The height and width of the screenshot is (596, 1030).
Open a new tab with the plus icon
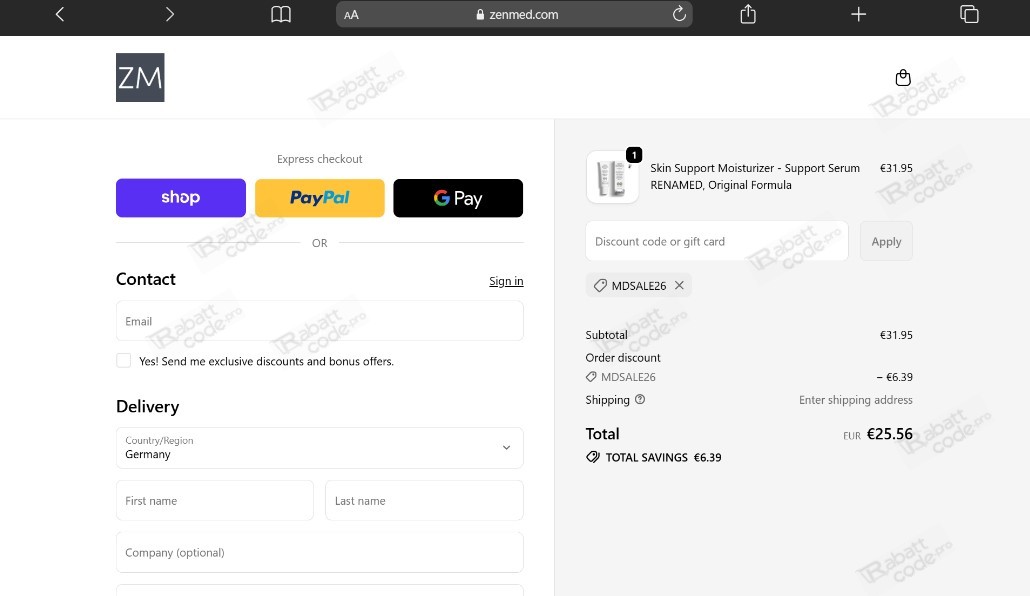tap(858, 14)
